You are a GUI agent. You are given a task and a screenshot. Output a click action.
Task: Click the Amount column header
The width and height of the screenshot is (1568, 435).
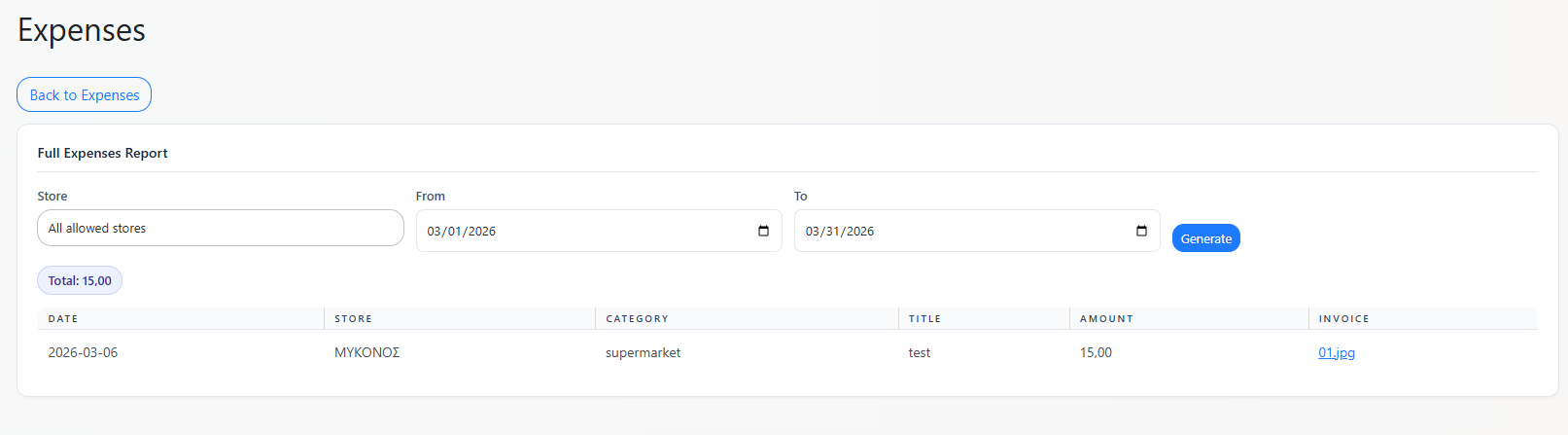click(1106, 318)
